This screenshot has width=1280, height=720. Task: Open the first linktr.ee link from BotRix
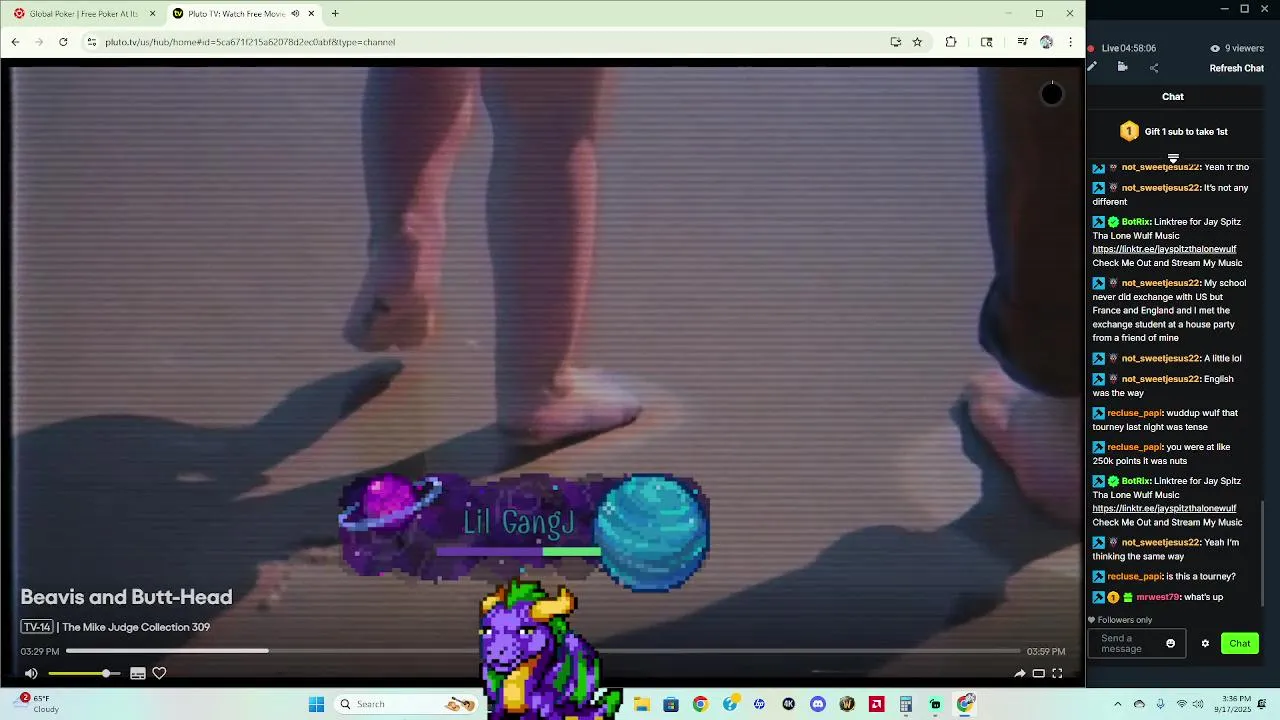[1164, 249]
